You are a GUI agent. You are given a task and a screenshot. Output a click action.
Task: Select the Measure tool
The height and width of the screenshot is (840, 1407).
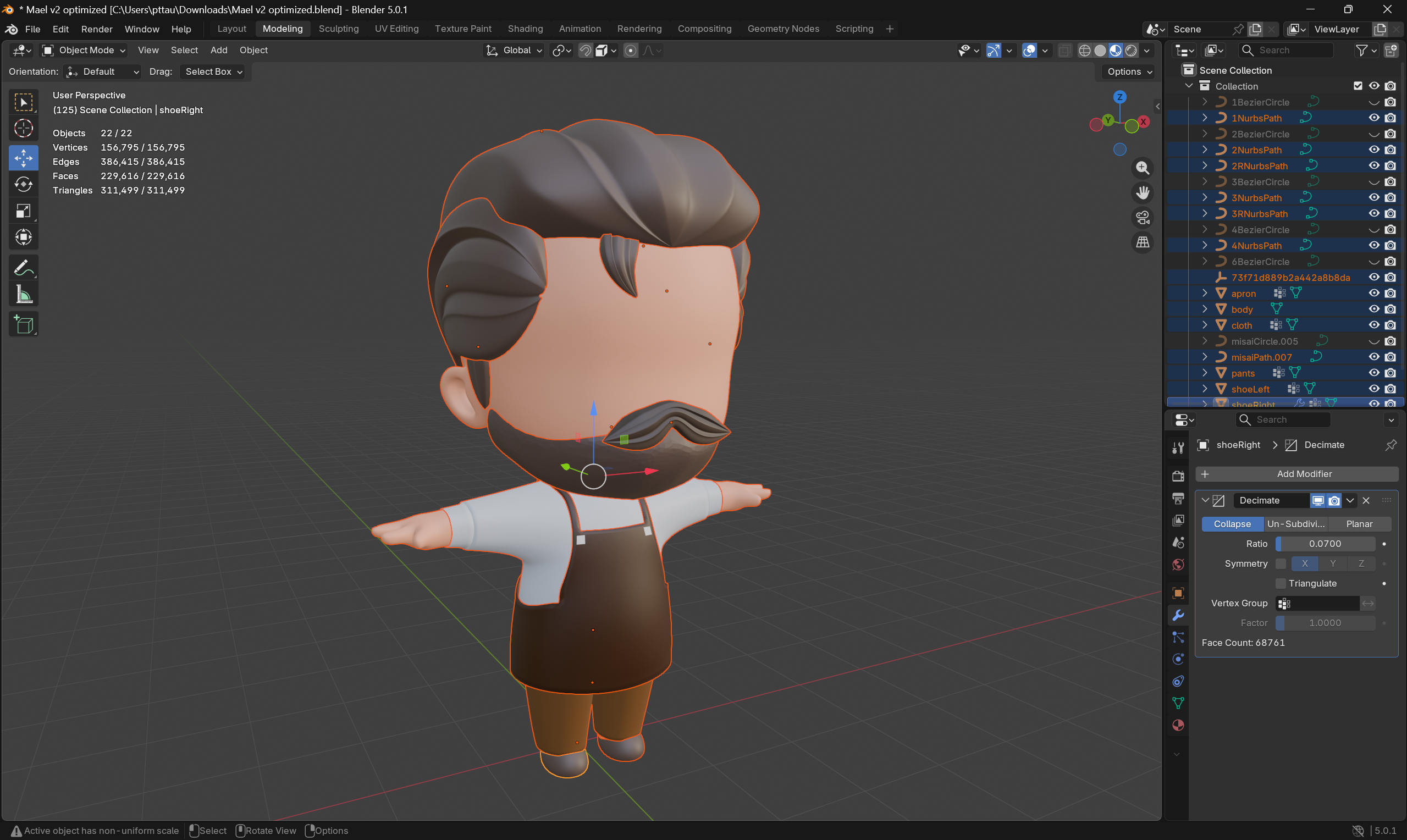pos(23,293)
